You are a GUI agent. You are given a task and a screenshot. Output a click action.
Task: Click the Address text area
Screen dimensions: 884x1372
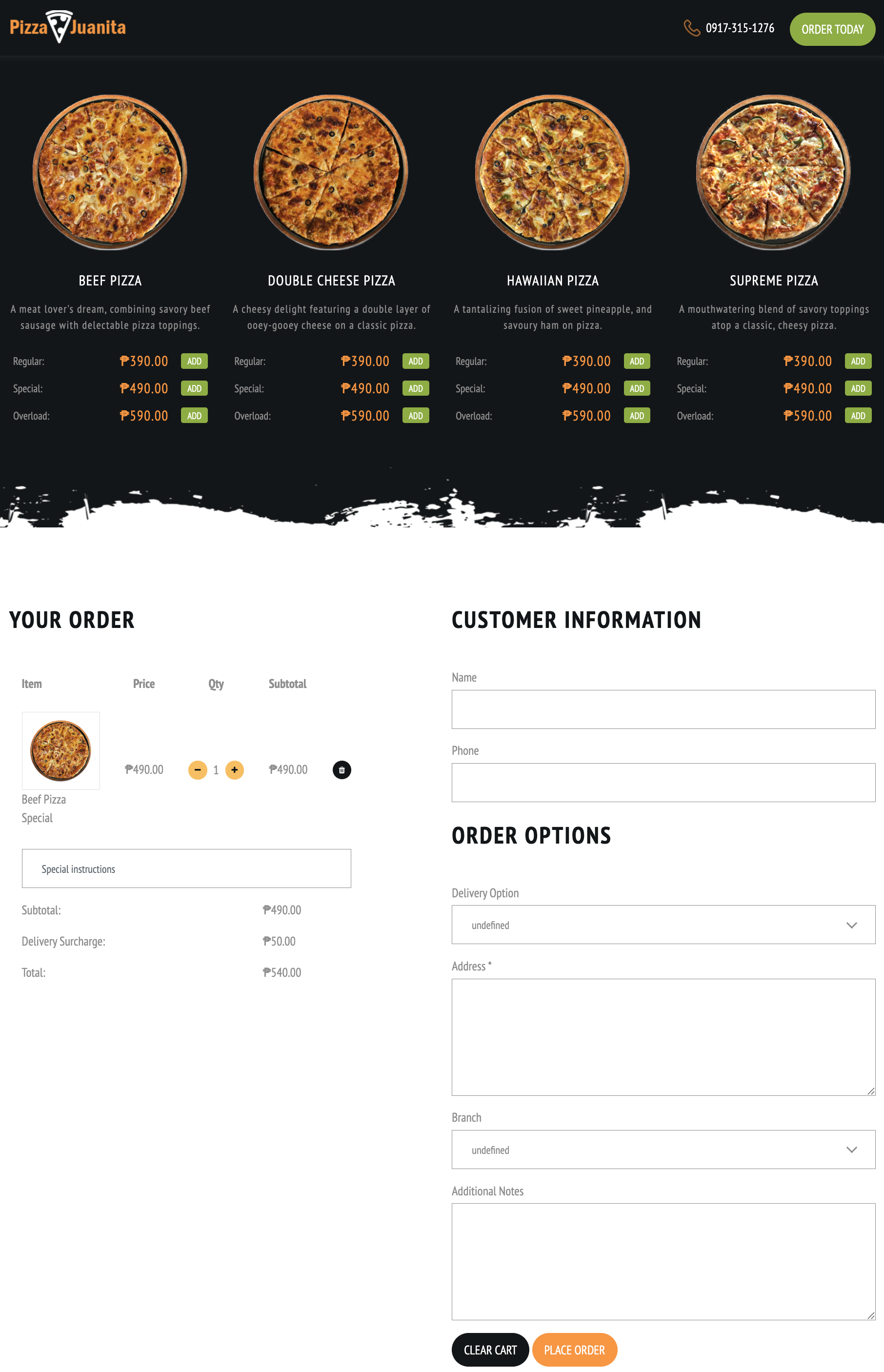(663, 1037)
